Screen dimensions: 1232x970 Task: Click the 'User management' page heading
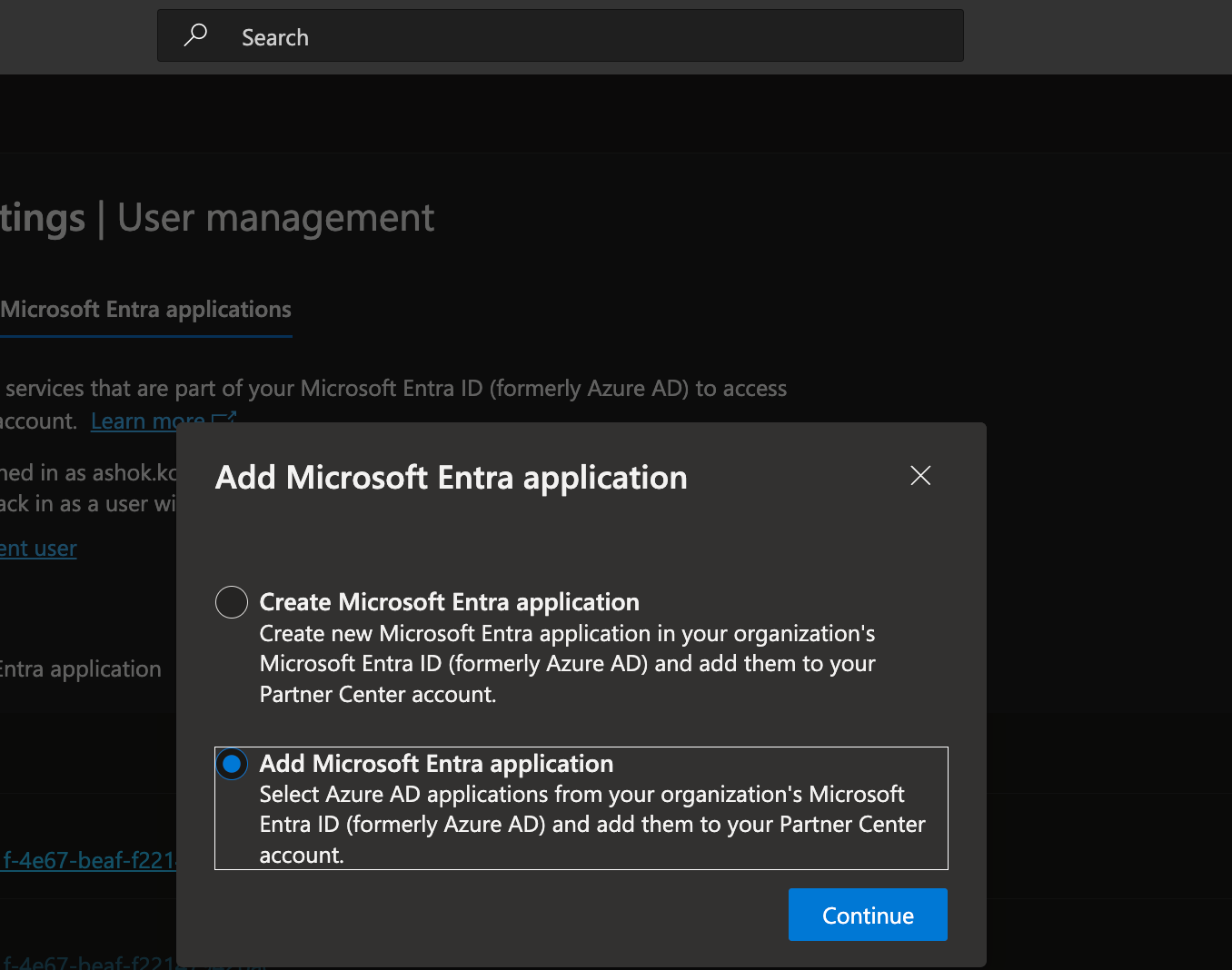[276, 218]
